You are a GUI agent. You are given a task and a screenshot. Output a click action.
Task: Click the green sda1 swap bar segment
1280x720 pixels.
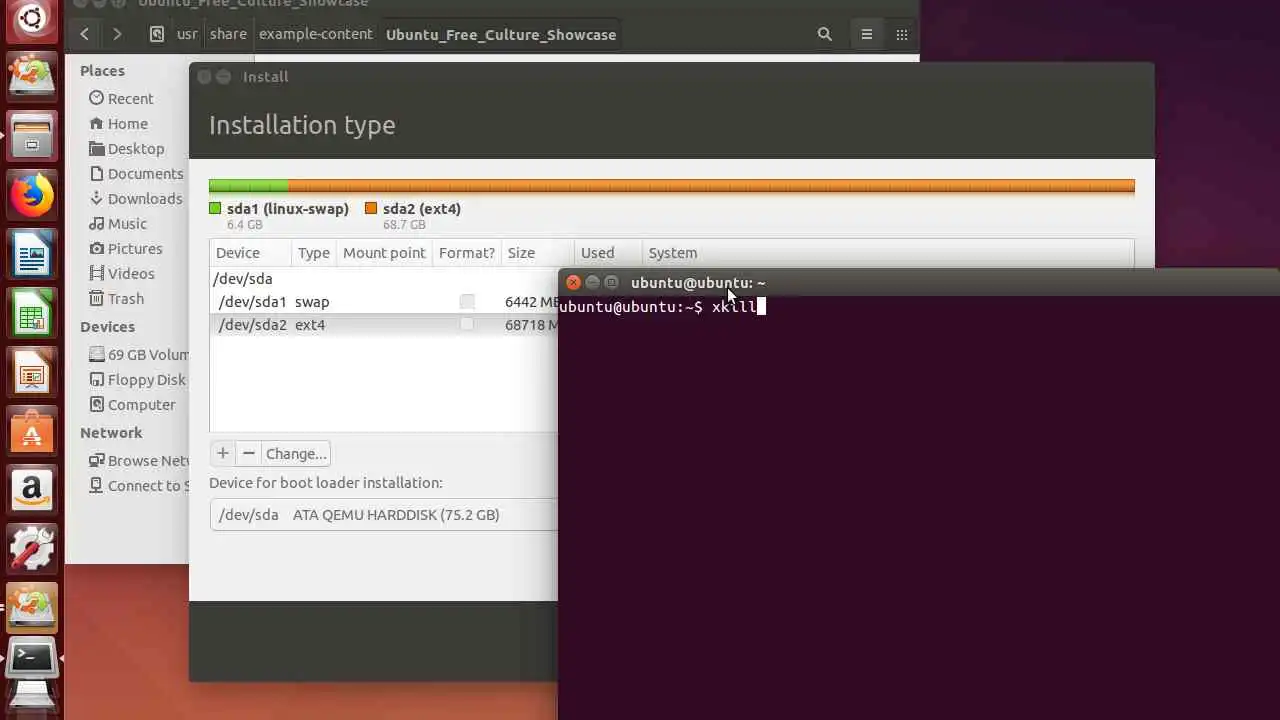[x=248, y=185]
